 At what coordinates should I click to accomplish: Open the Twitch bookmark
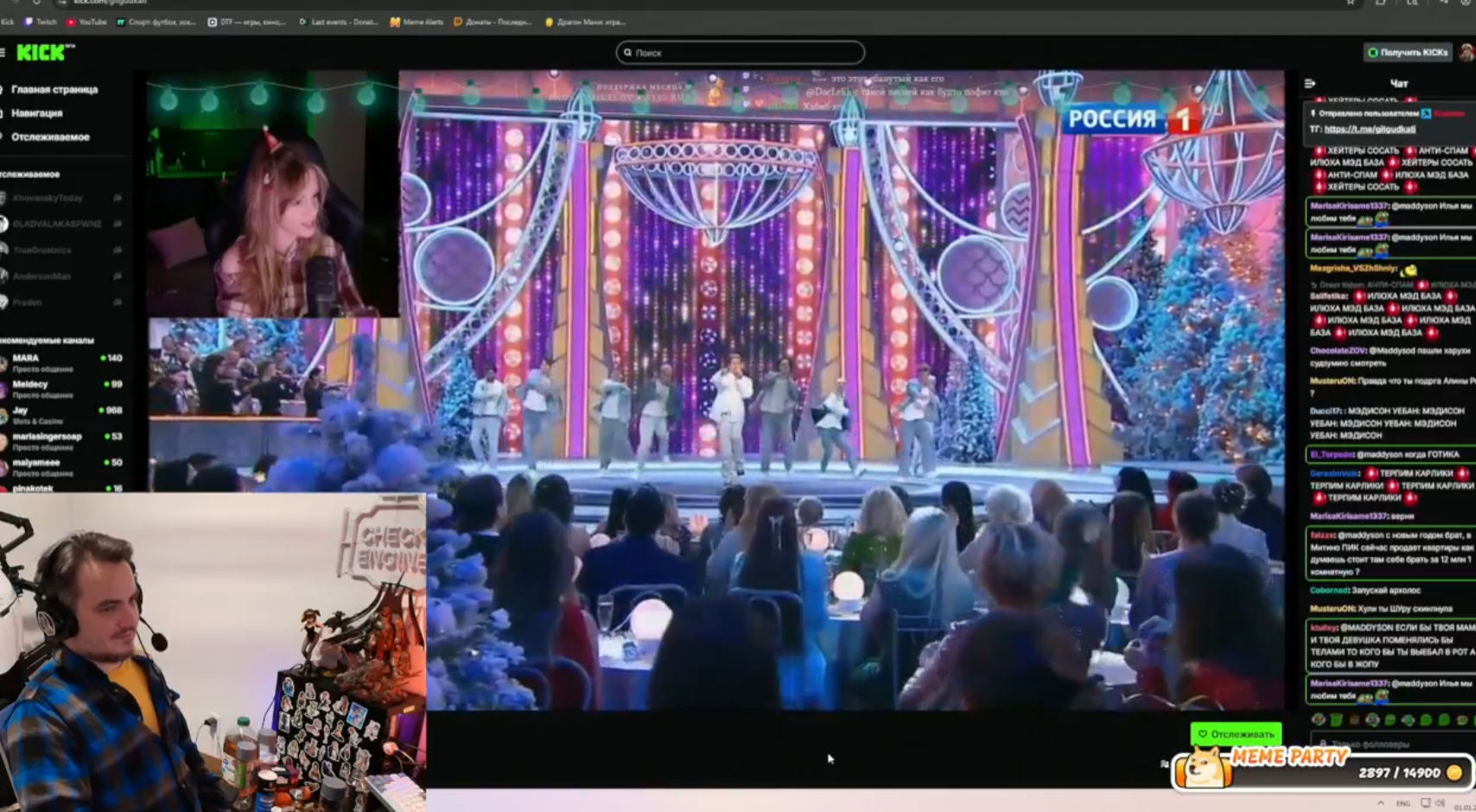40,22
